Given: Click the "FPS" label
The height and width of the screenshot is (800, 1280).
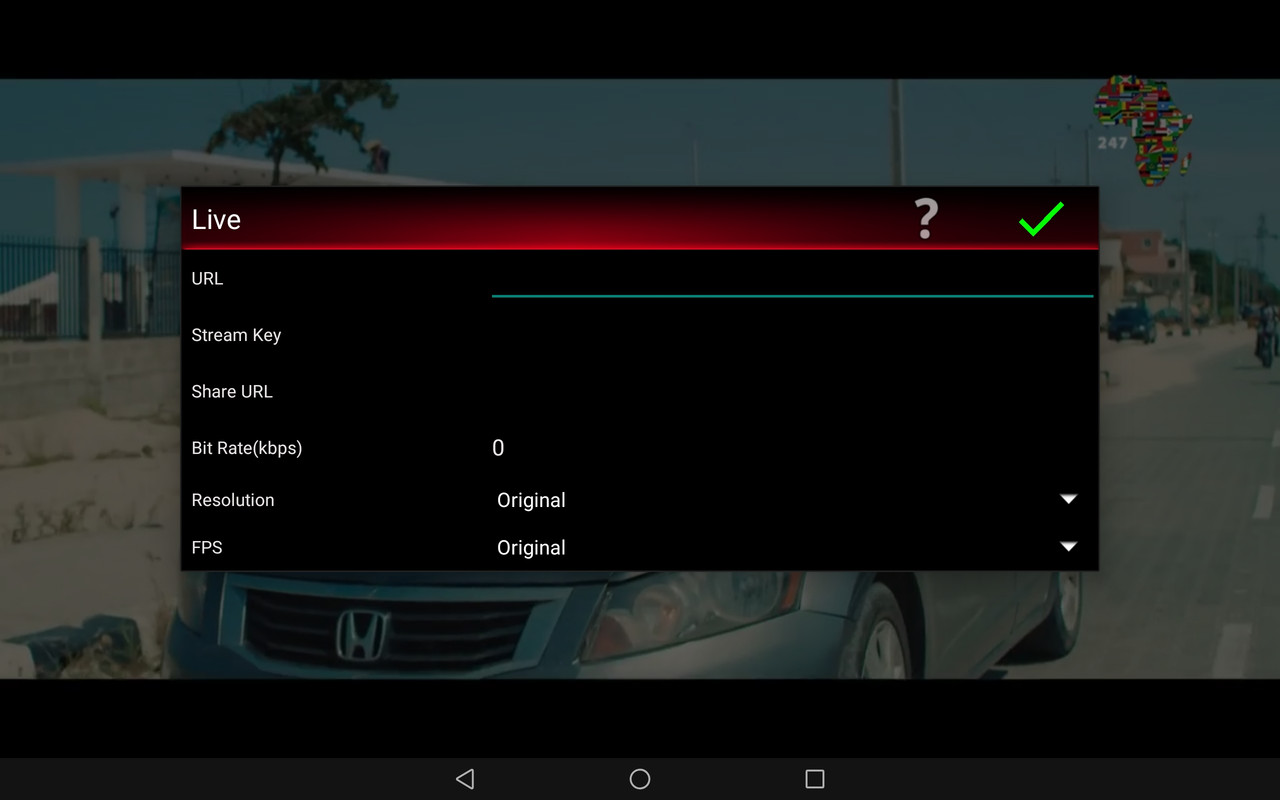Looking at the screenshot, I should tap(207, 548).
